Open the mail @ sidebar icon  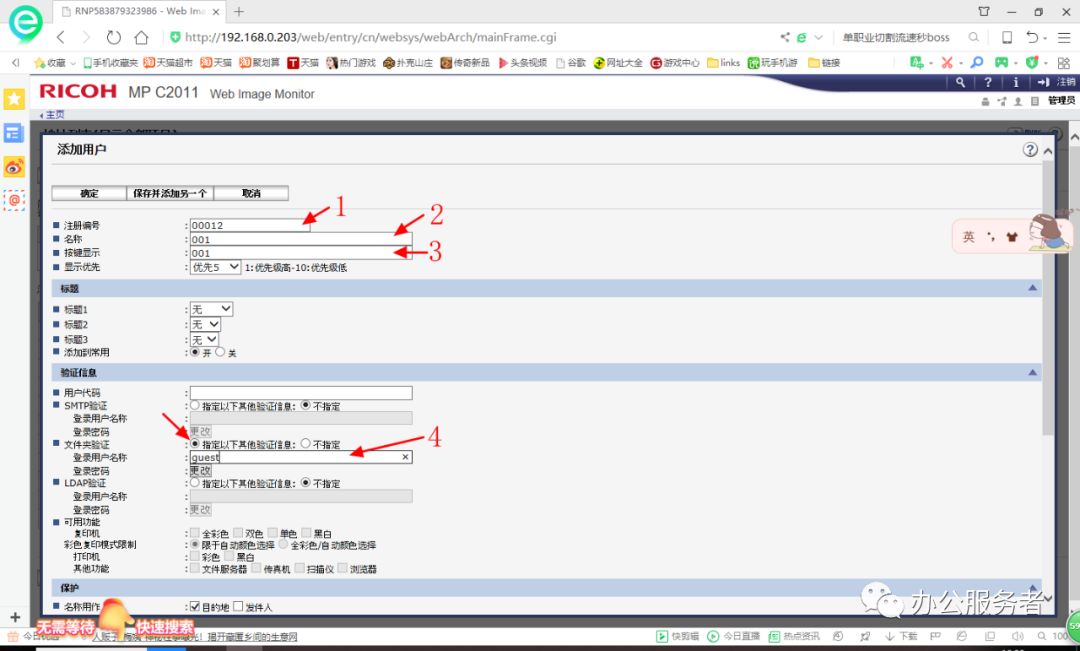(14, 200)
